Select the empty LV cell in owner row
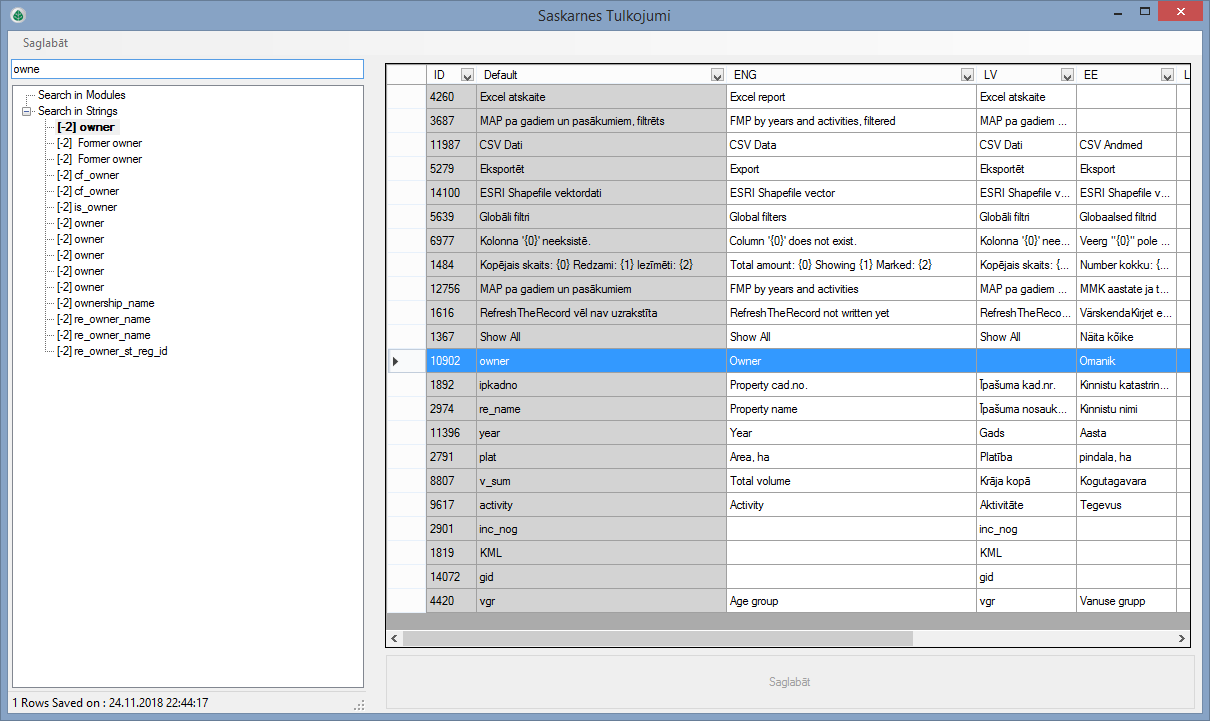The height and width of the screenshot is (721, 1210). [x=1026, y=361]
